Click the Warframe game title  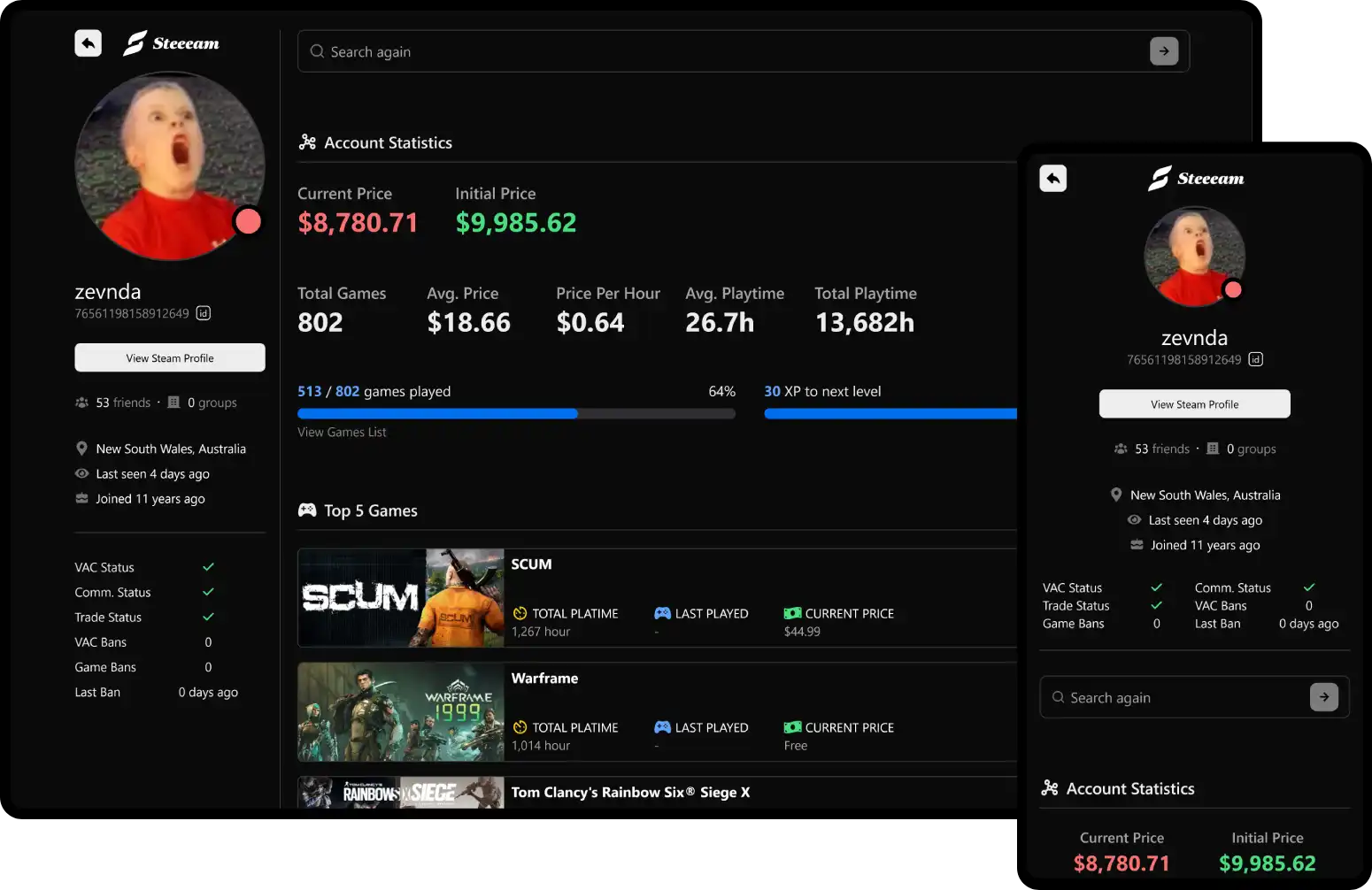[x=544, y=679]
